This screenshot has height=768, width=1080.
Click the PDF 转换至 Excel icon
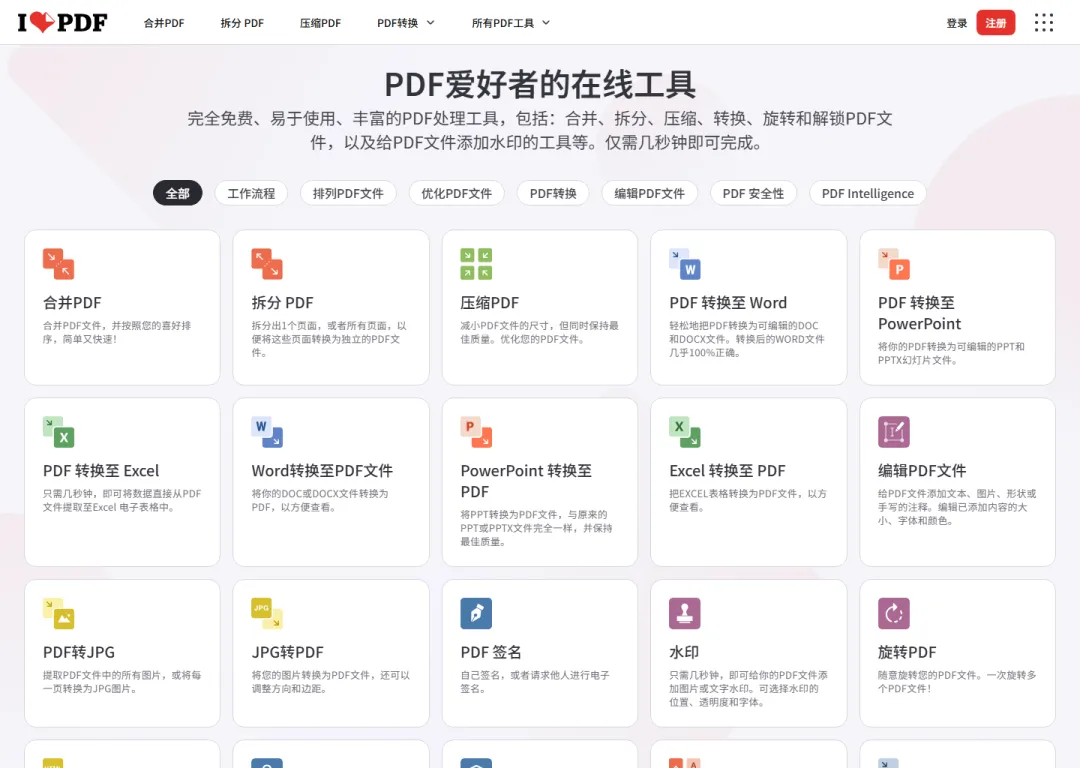[x=59, y=432]
